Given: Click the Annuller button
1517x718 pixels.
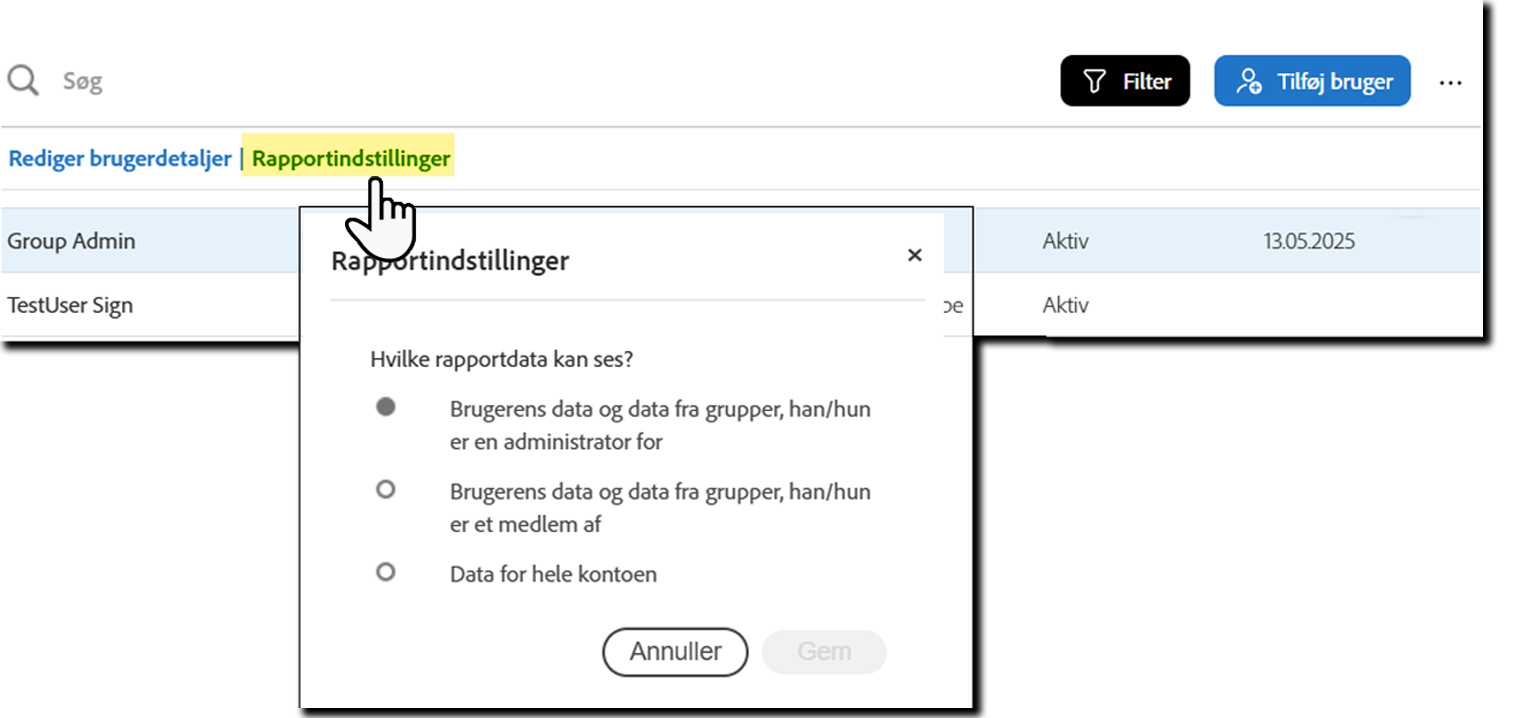Looking at the screenshot, I should click(x=674, y=651).
